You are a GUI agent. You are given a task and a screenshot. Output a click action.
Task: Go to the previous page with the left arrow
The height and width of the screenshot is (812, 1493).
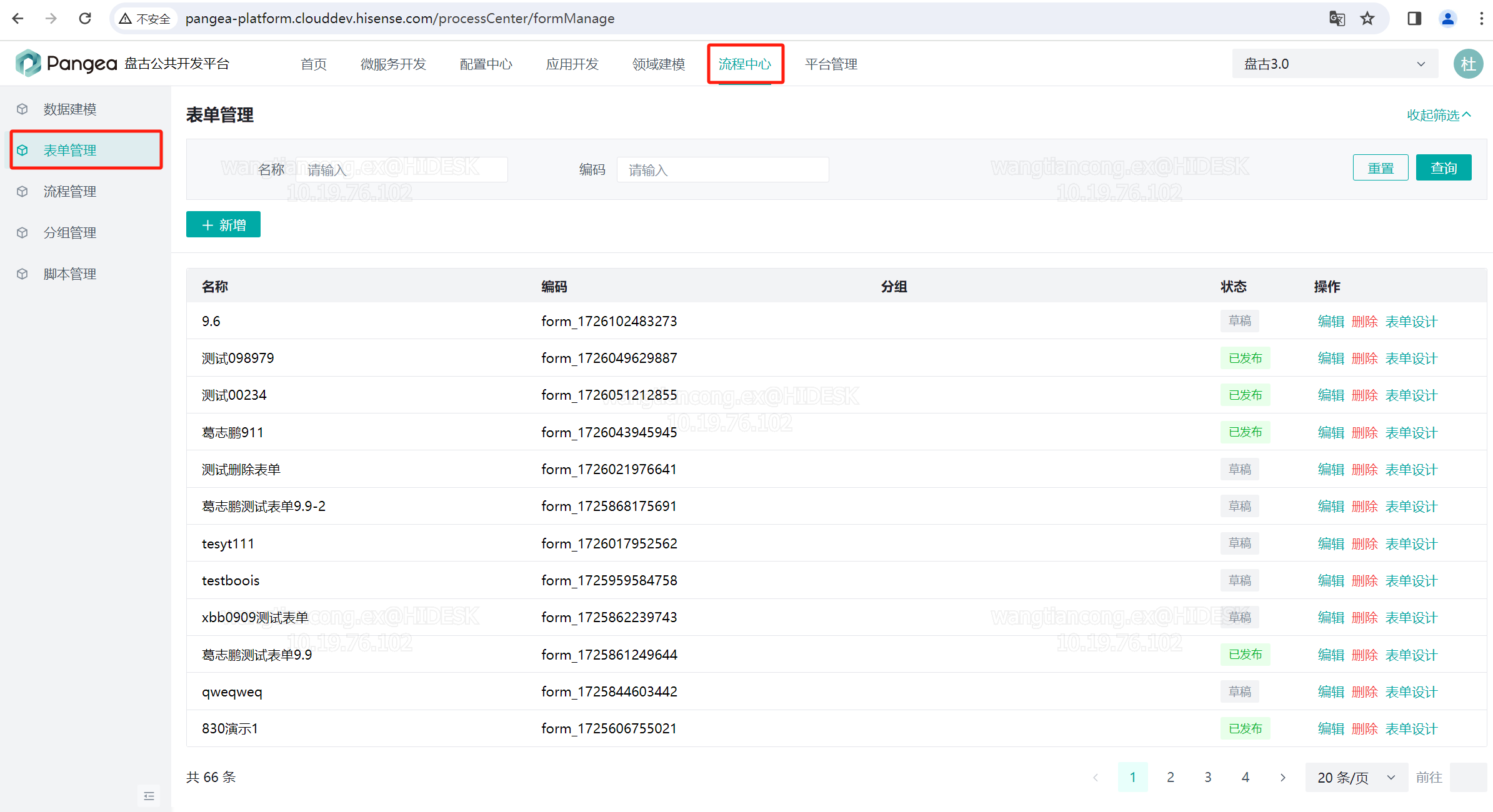coord(1096,778)
